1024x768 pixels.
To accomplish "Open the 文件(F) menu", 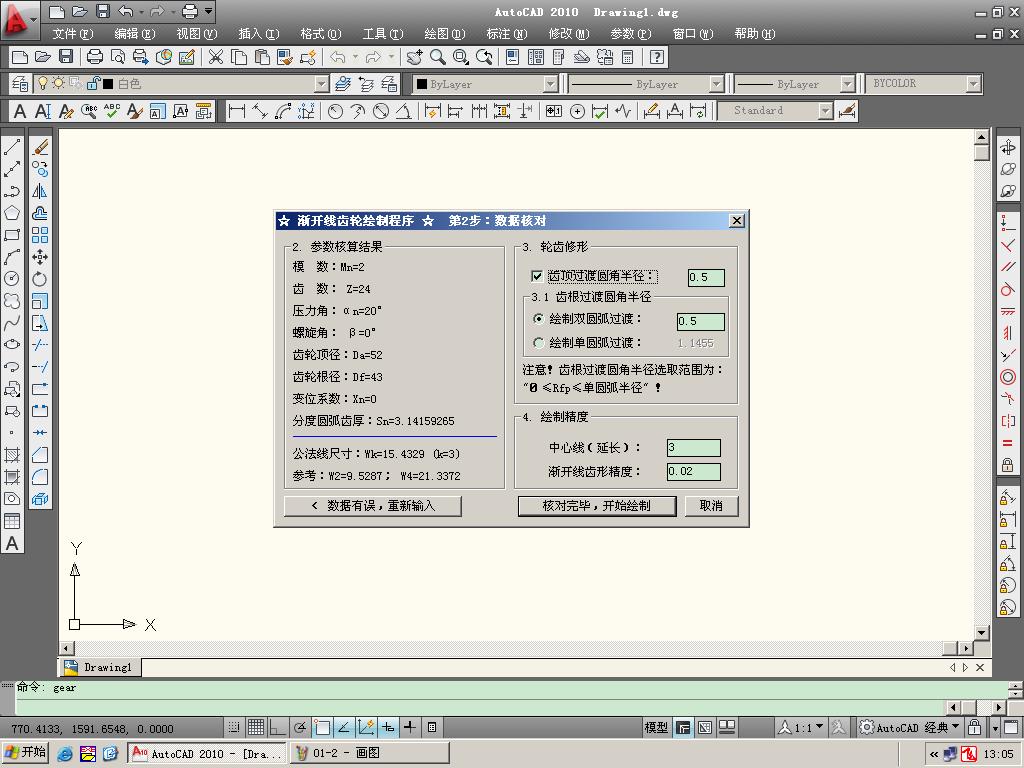I will (x=72, y=34).
